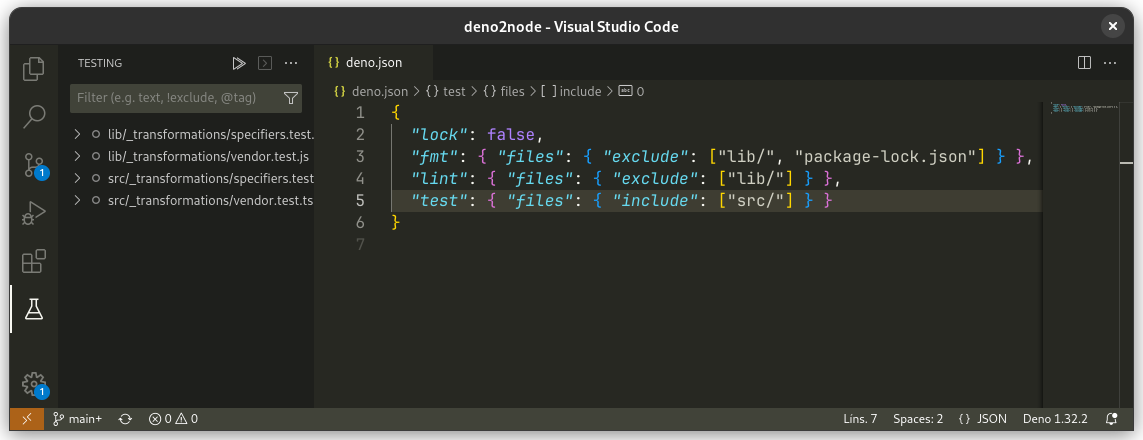Image resolution: width=1143 pixels, height=440 pixels.
Task: Click the minimap code preview
Action: pyautogui.click(x=1085, y=109)
